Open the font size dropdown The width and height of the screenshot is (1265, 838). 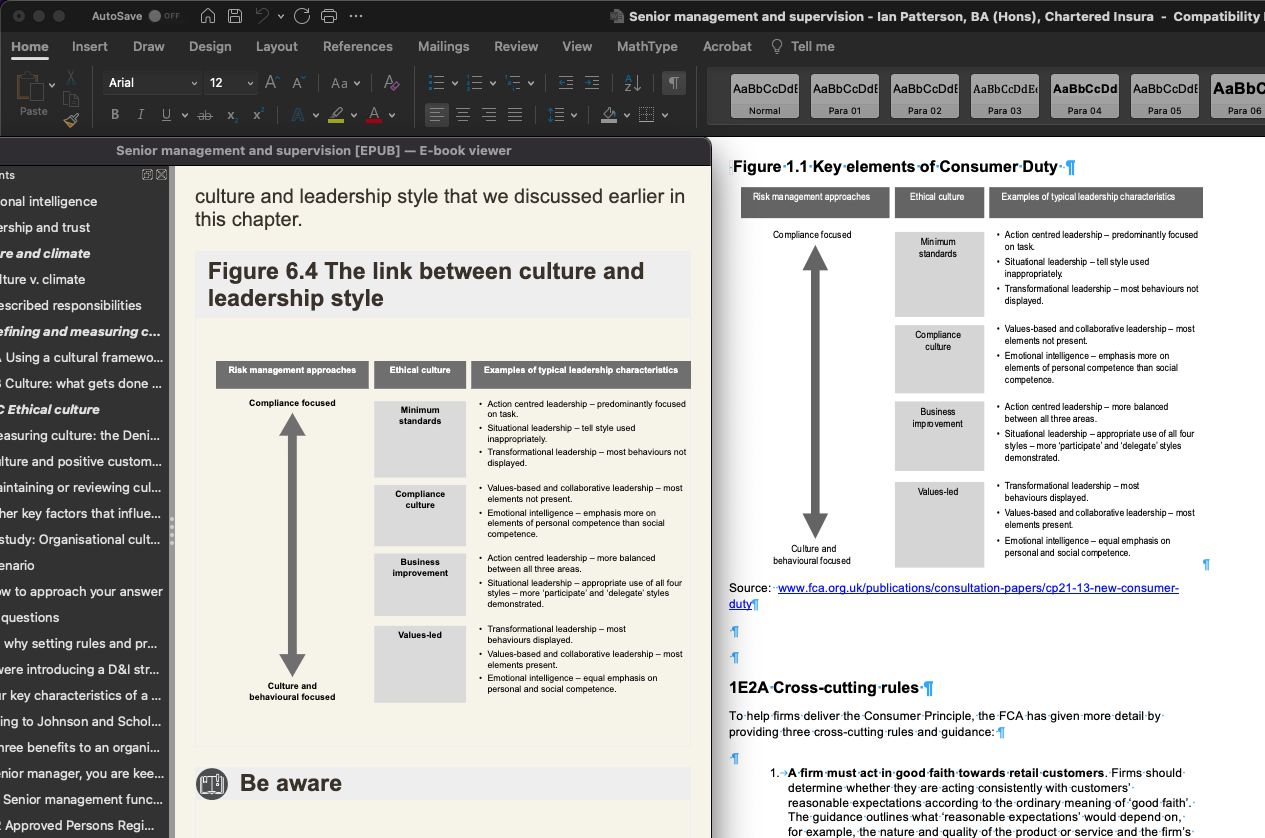[x=248, y=83]
